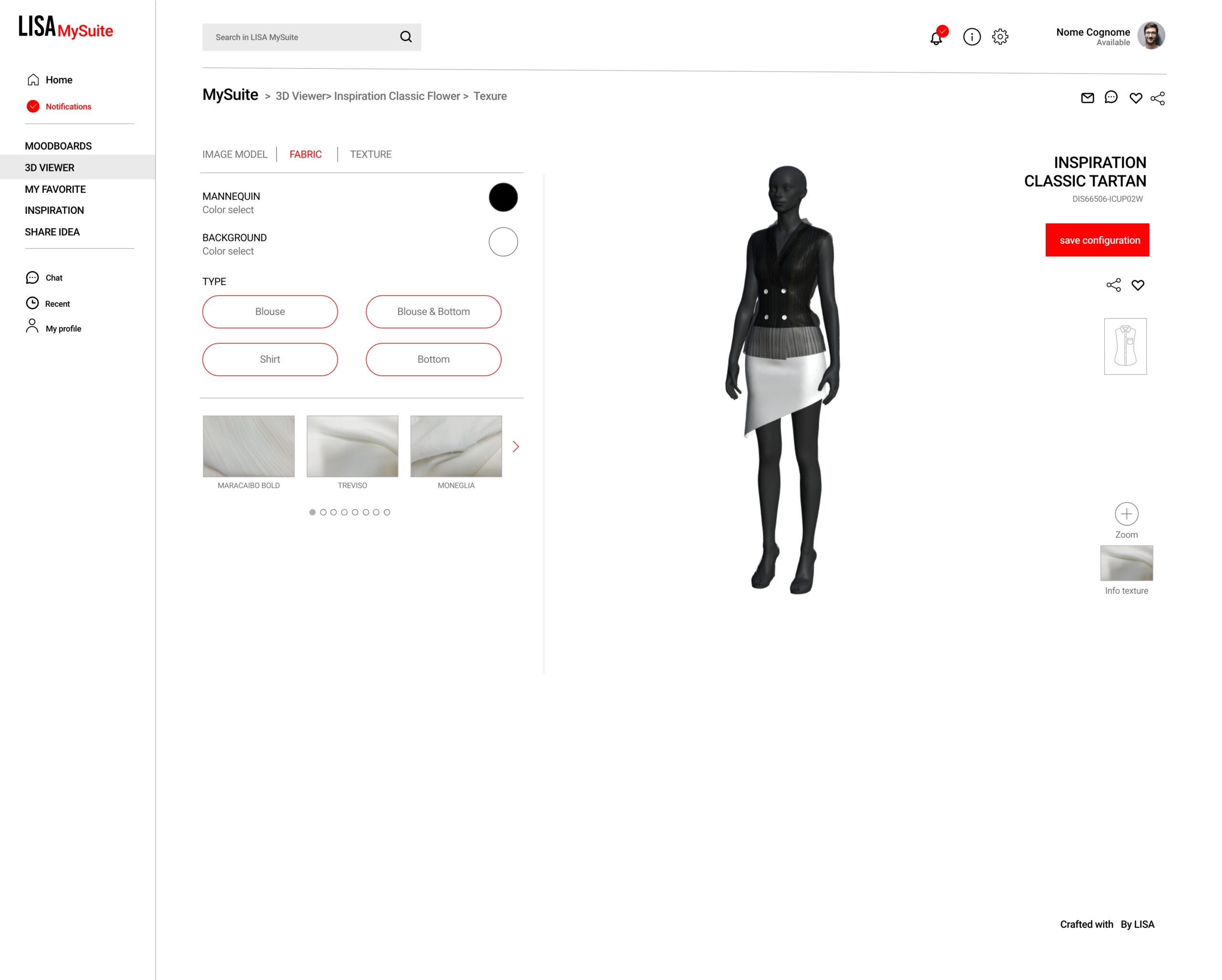
Task: Open comment bubble icon beside breadcrumb
Action: (x=1111, y=97)
